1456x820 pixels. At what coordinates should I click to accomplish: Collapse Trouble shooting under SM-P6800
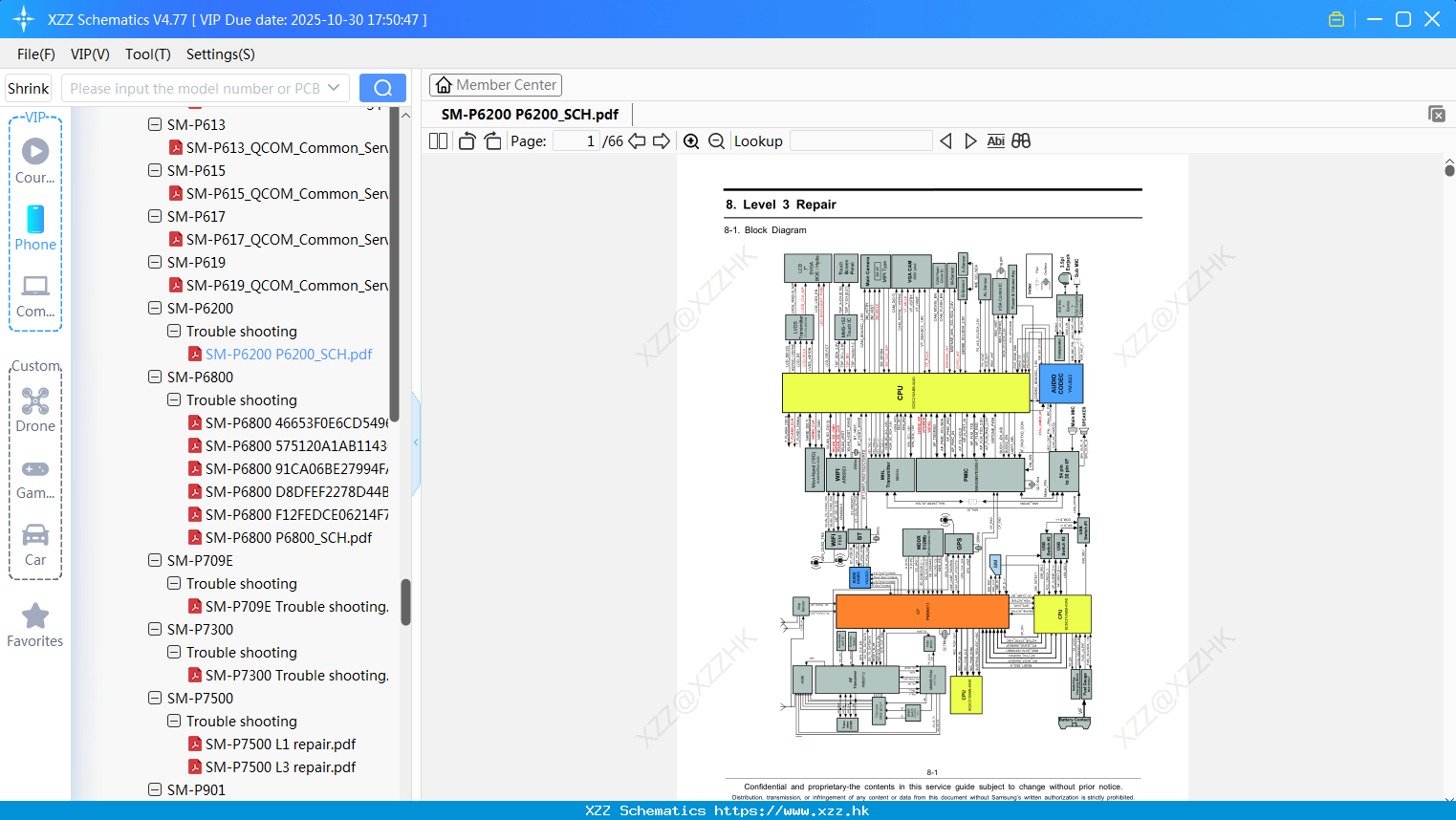tap(174, 399)
